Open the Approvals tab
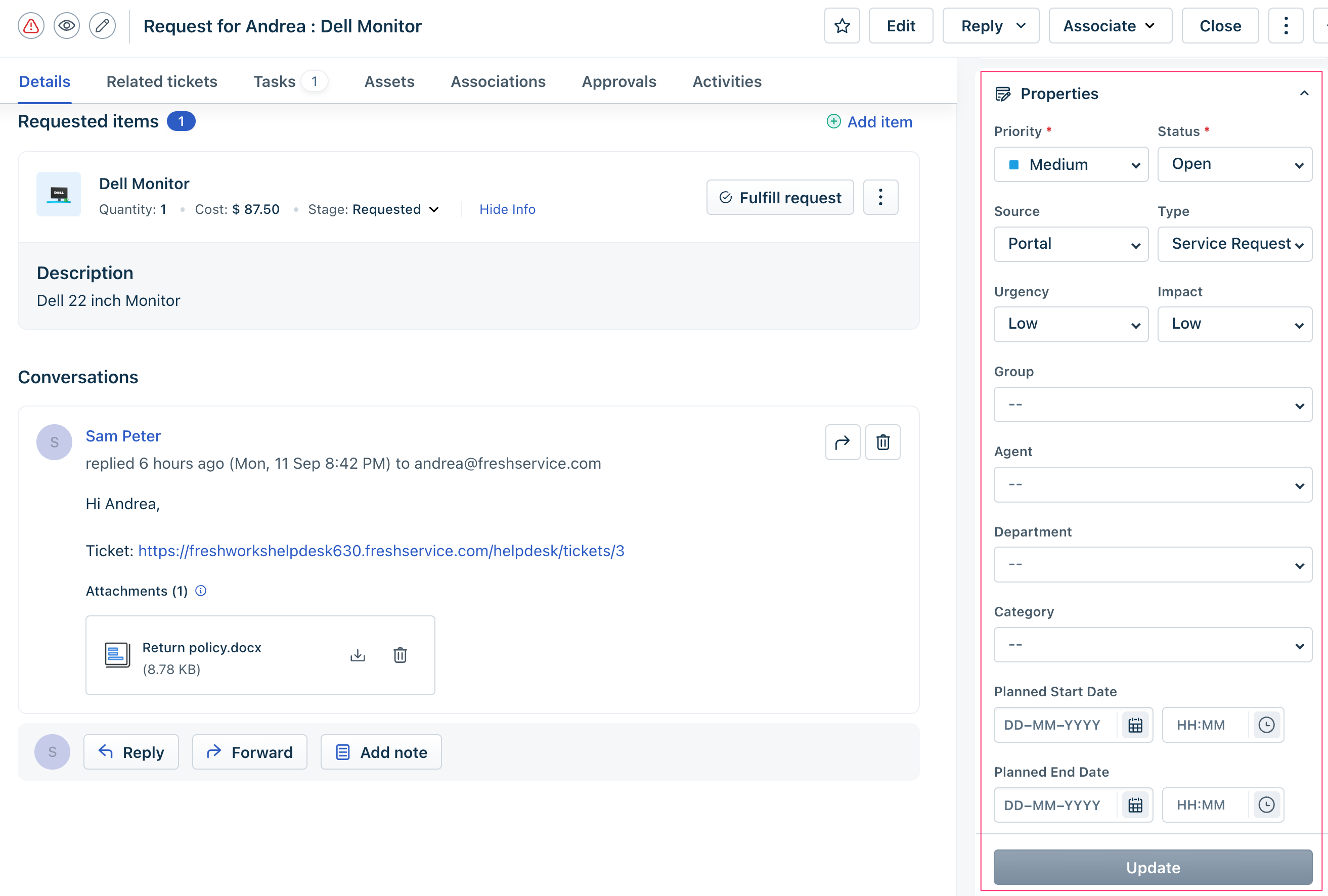Viewport: 1328px width, 896px height. point(619,82)
